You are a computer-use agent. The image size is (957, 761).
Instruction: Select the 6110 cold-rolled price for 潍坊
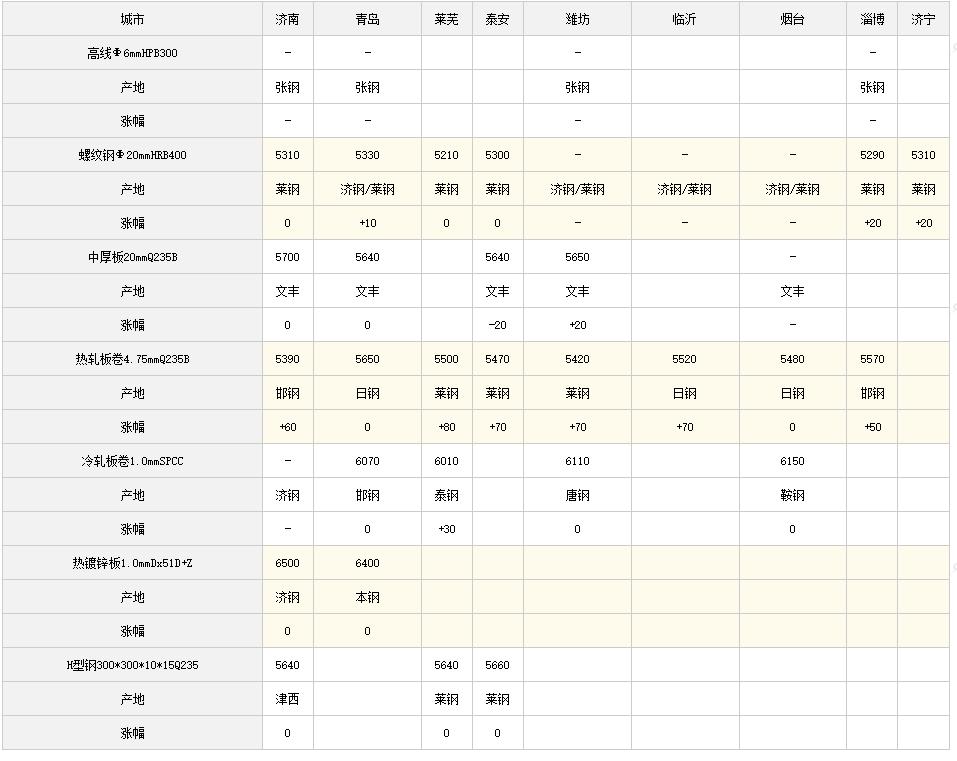[x=577, y=461]
